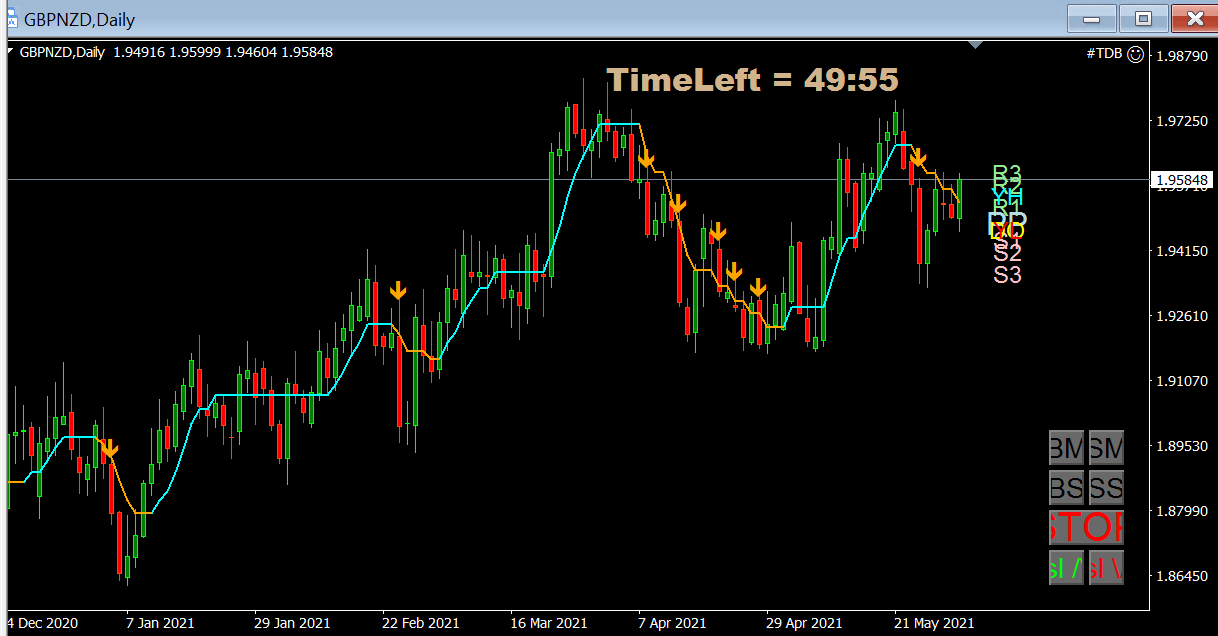
Task: Click the S3 pivot level label
Action: pos(1006,275)
